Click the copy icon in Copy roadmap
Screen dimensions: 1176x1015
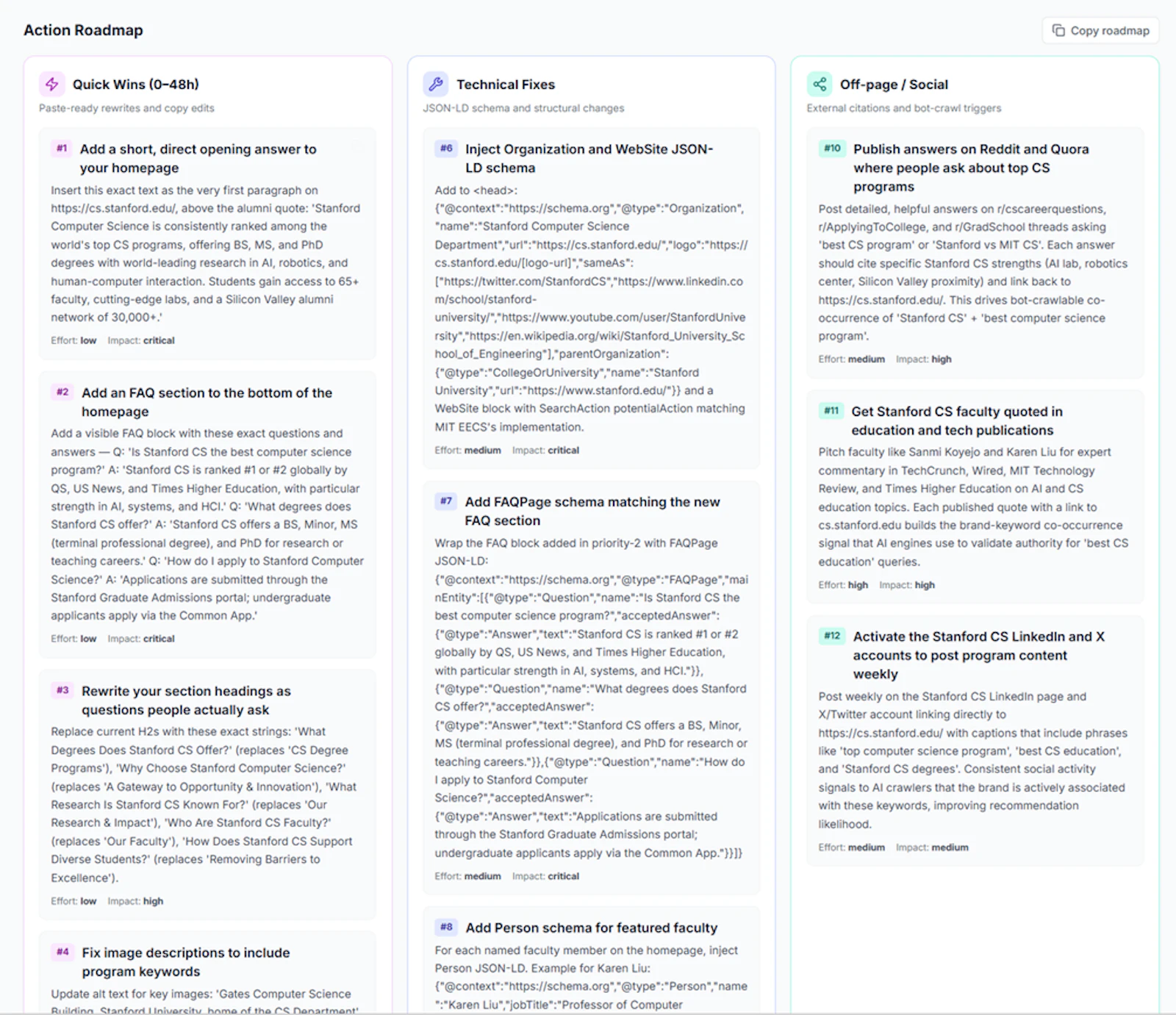coord(1058,31)
